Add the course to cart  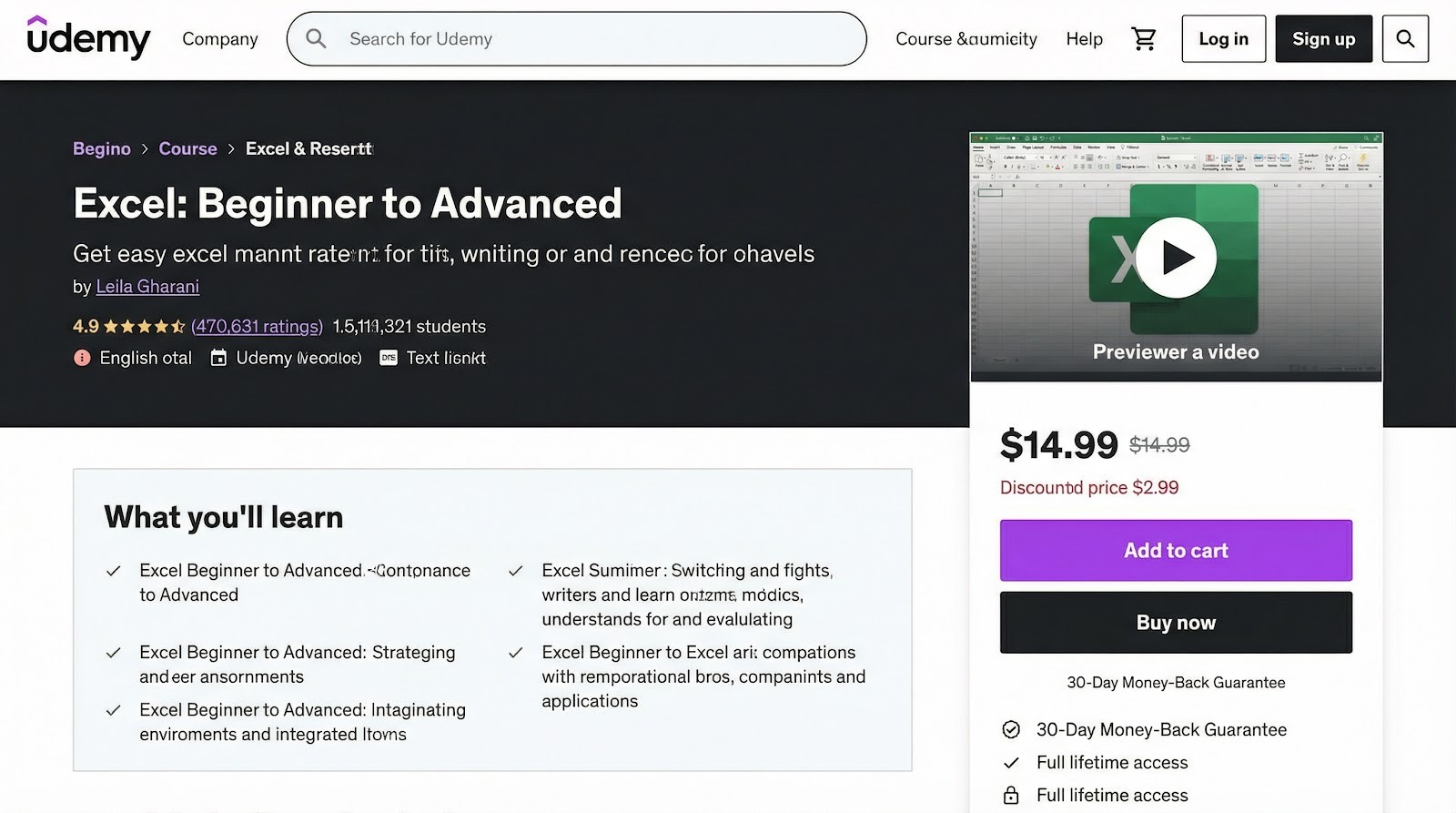pos(1176,550)
